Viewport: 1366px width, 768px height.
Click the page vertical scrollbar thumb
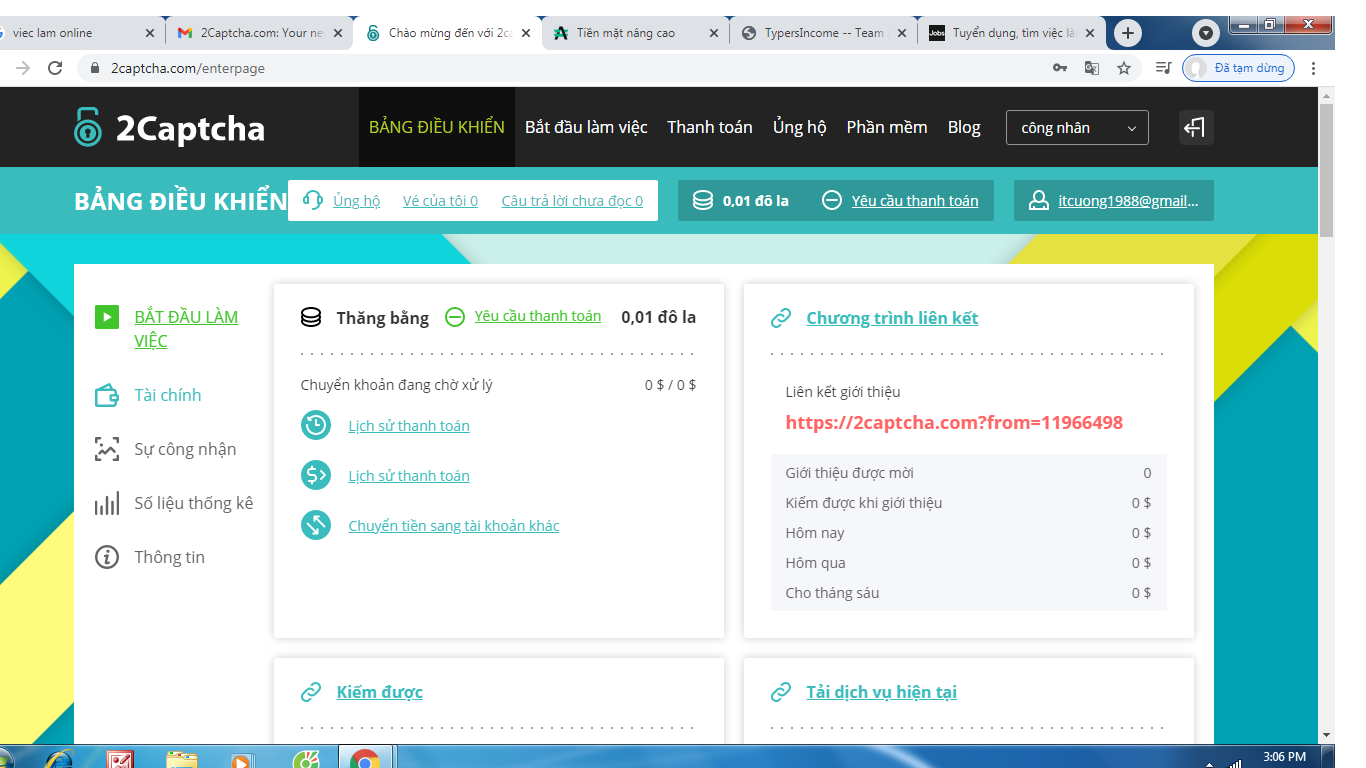point(1326,170)
